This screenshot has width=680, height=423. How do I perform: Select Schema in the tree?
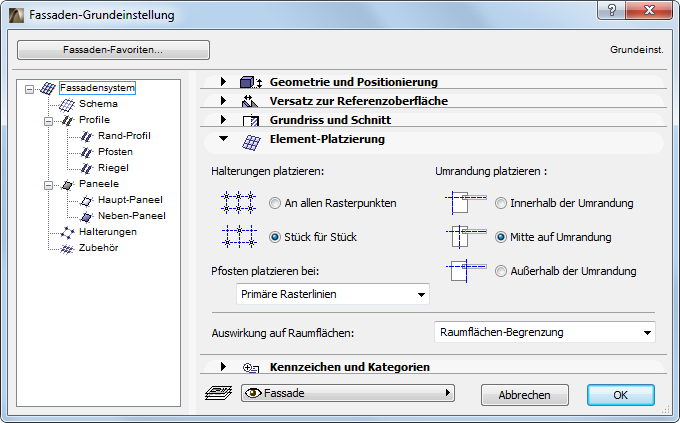pos(98,104)
